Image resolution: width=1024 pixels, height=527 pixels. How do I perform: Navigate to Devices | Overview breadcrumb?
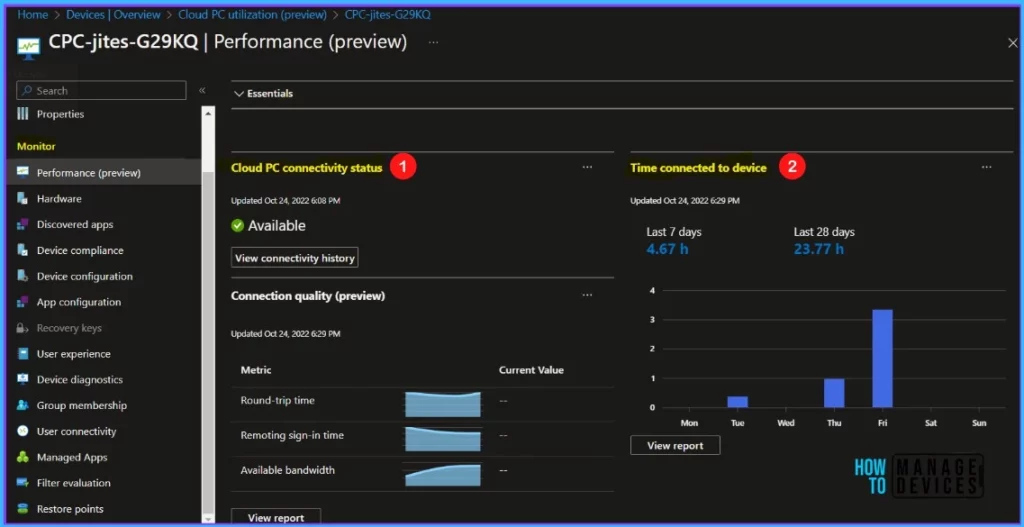(x=114, y=14)
